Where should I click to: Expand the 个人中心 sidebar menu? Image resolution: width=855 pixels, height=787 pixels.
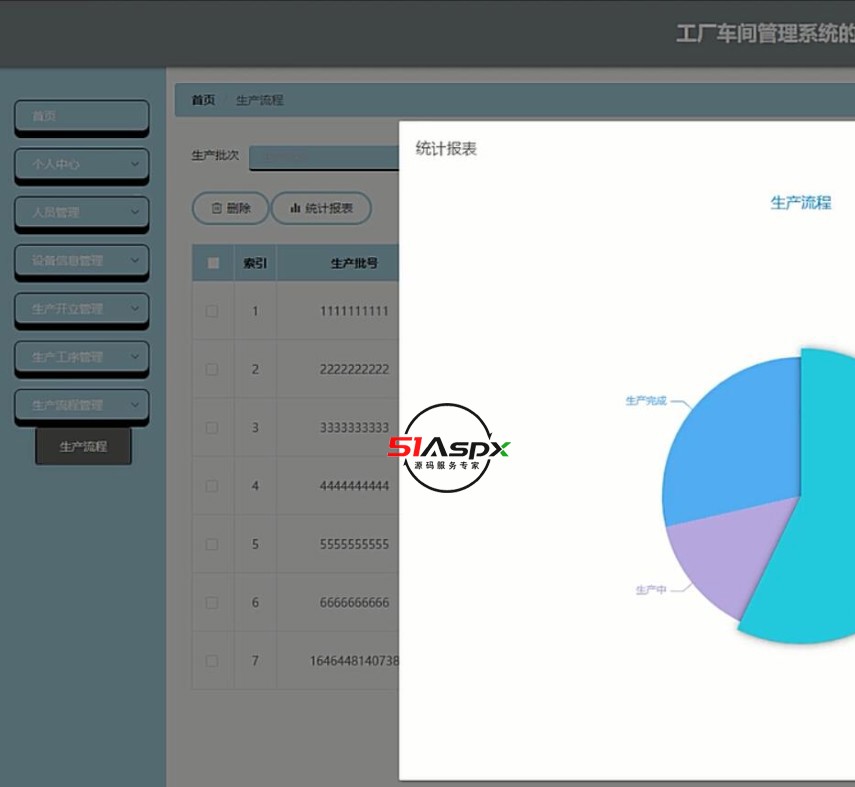(x=81, y=165)
